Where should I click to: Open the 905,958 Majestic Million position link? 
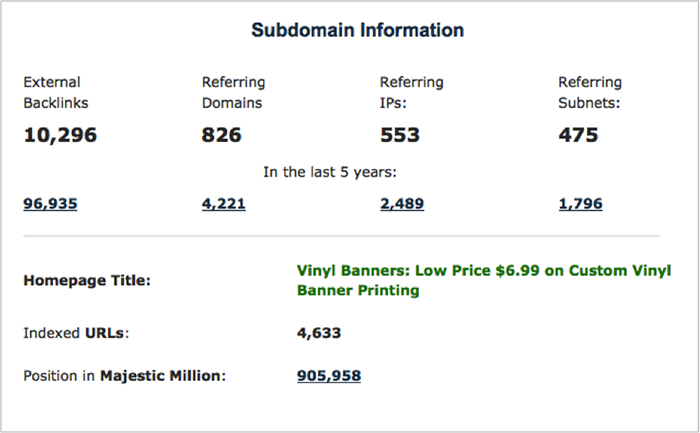(x=329, y=376)
